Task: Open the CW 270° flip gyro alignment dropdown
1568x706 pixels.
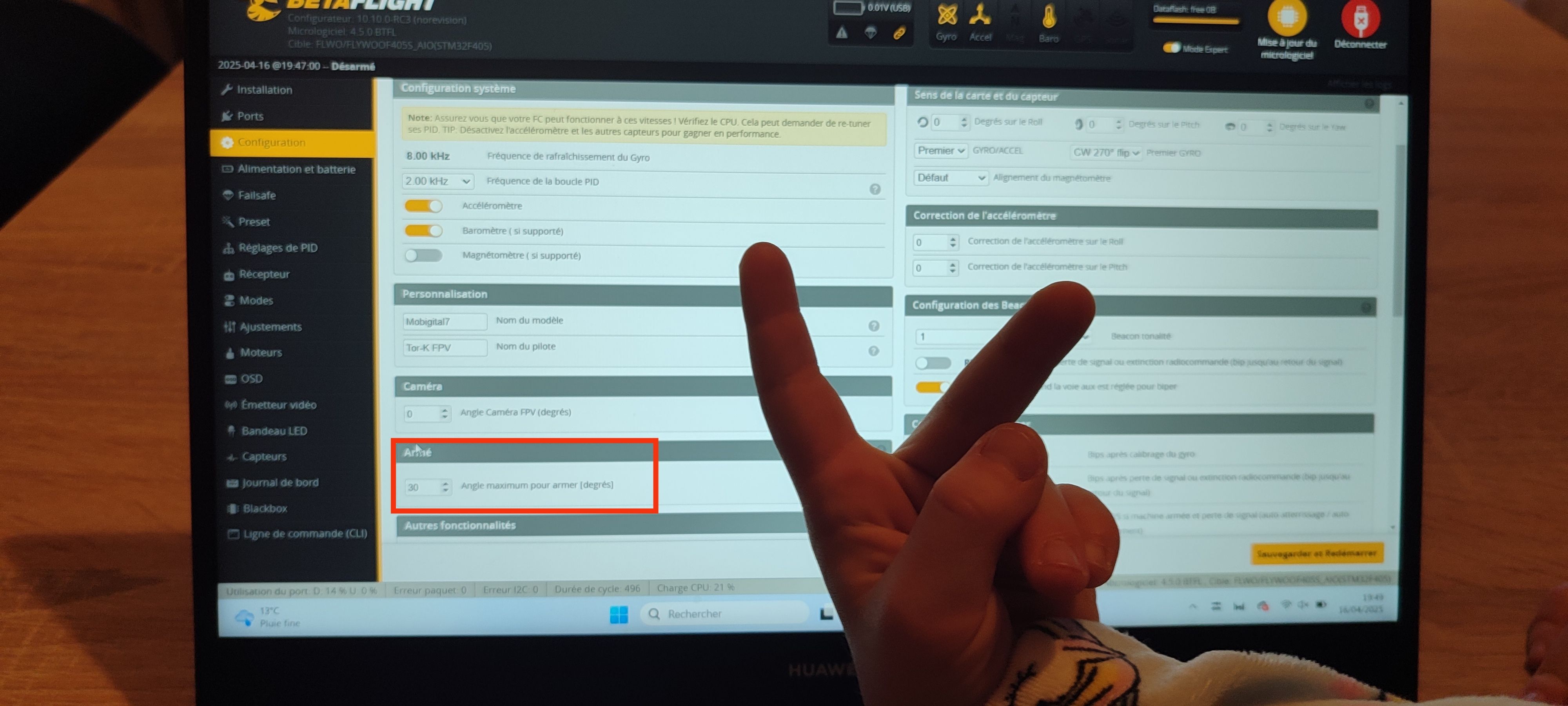Action: click(x=1105, y=153)
